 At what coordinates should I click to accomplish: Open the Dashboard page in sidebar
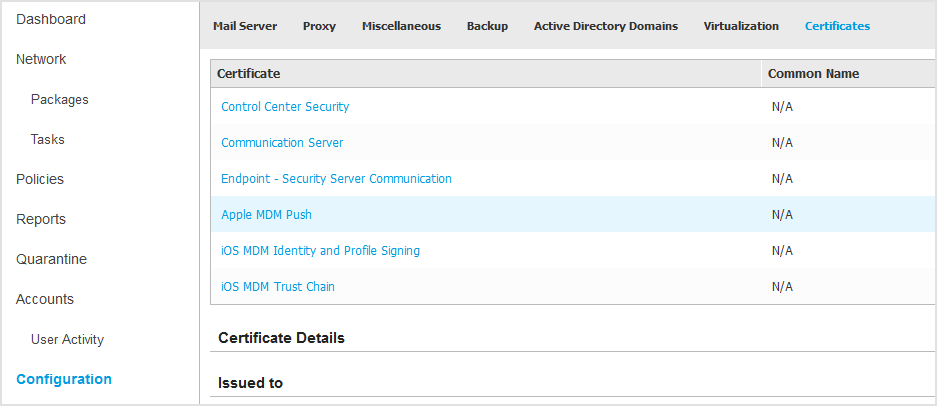51,19
